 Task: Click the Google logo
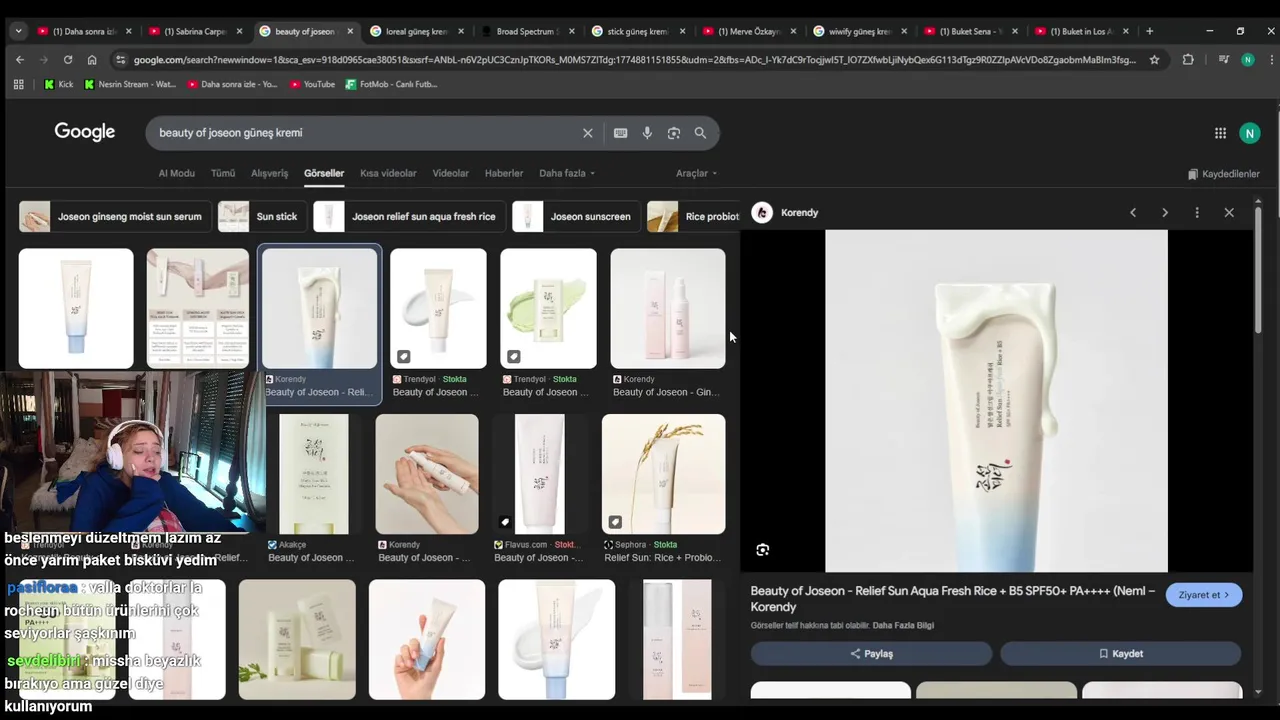[85, 132]
